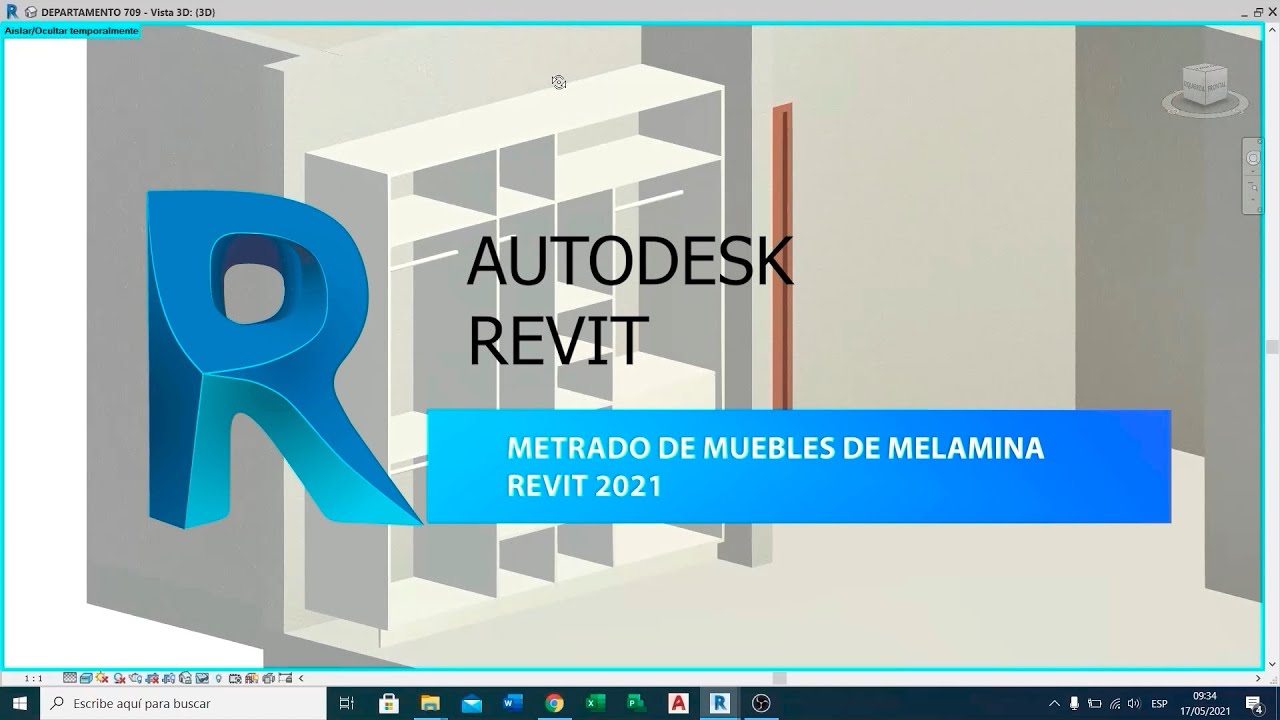The image size is (1280, 720).
Task: Click the microphone tray icon
Action: click(x=1074, y=704)
